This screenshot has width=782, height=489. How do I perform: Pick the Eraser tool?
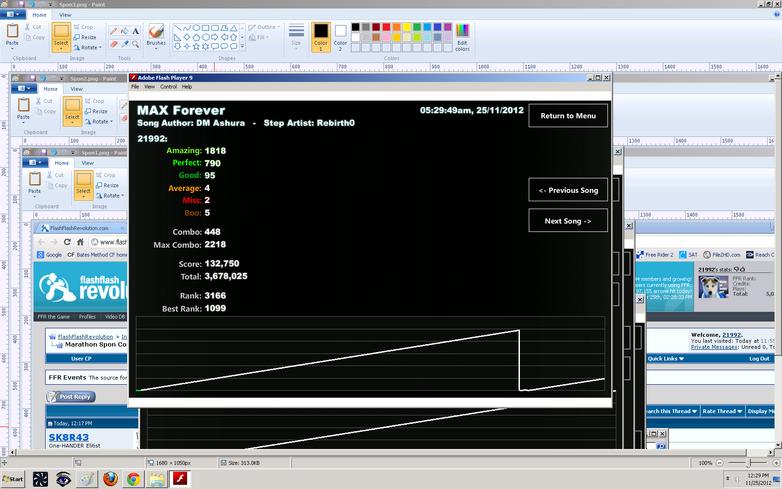pyautogui.click(x=114, y=44)
